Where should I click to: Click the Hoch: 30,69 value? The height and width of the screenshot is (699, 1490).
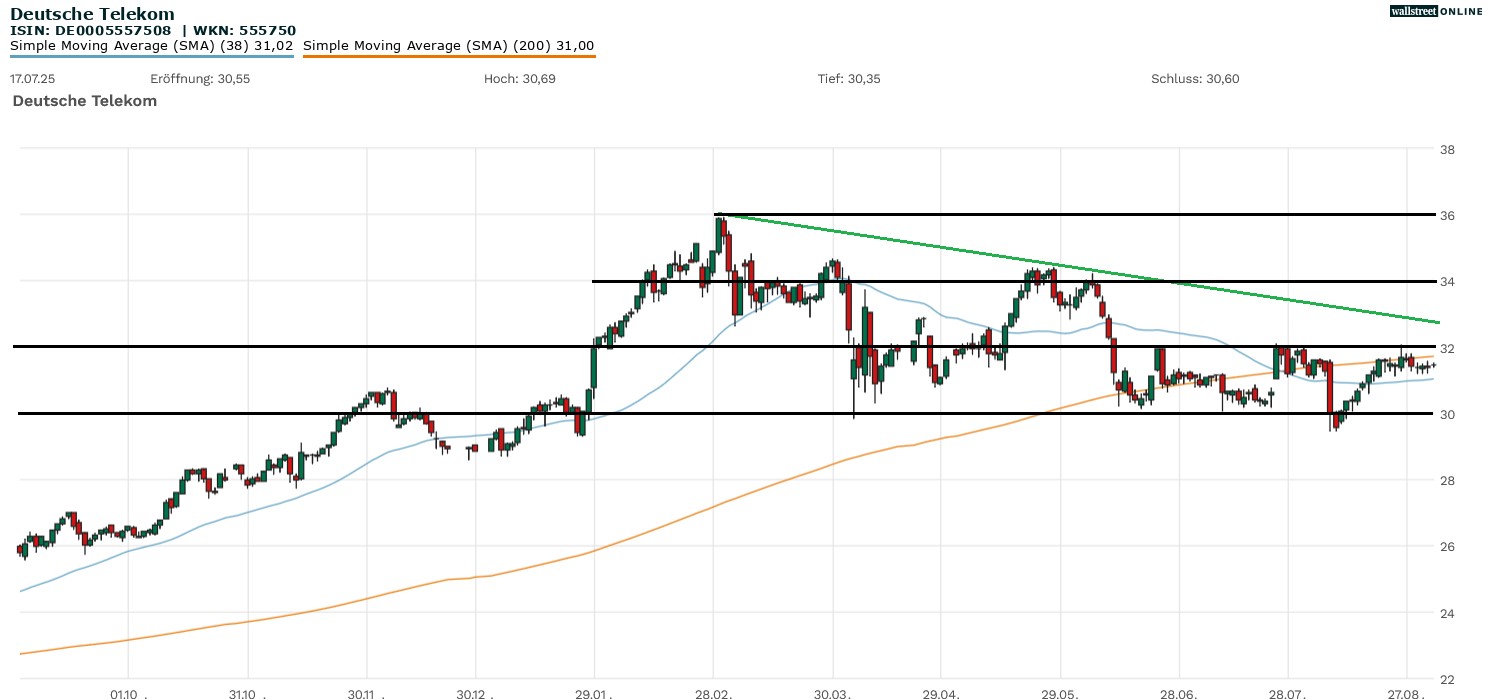pyautogui.click(x=519, y=78)
